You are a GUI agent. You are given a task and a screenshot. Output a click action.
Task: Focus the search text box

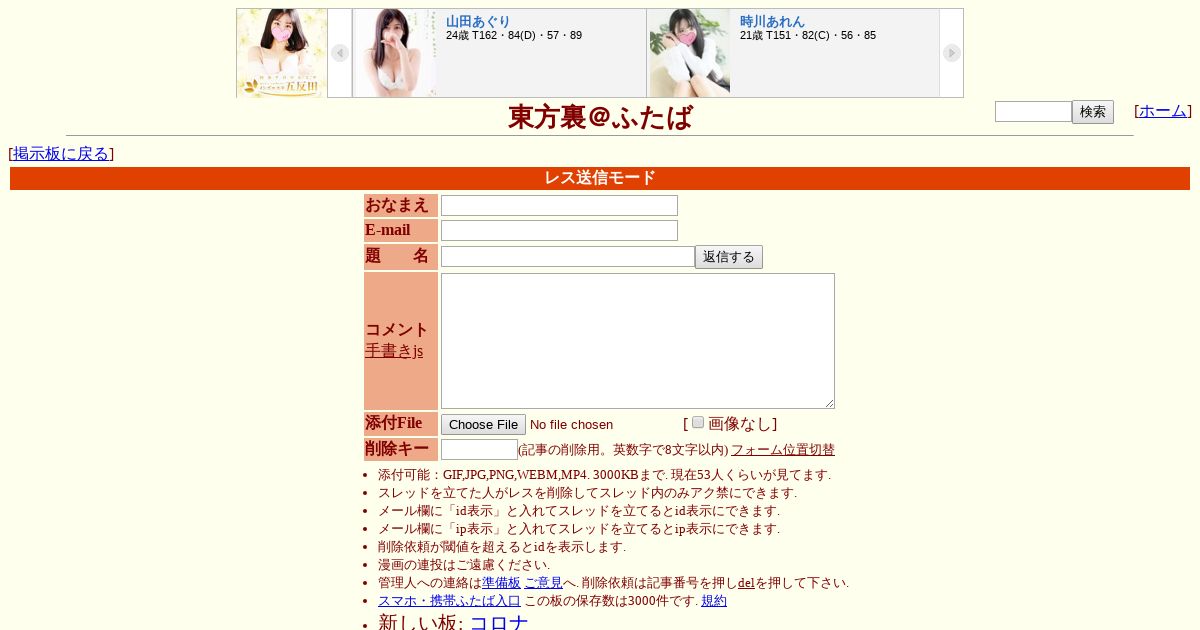[x=1033, y=112]
